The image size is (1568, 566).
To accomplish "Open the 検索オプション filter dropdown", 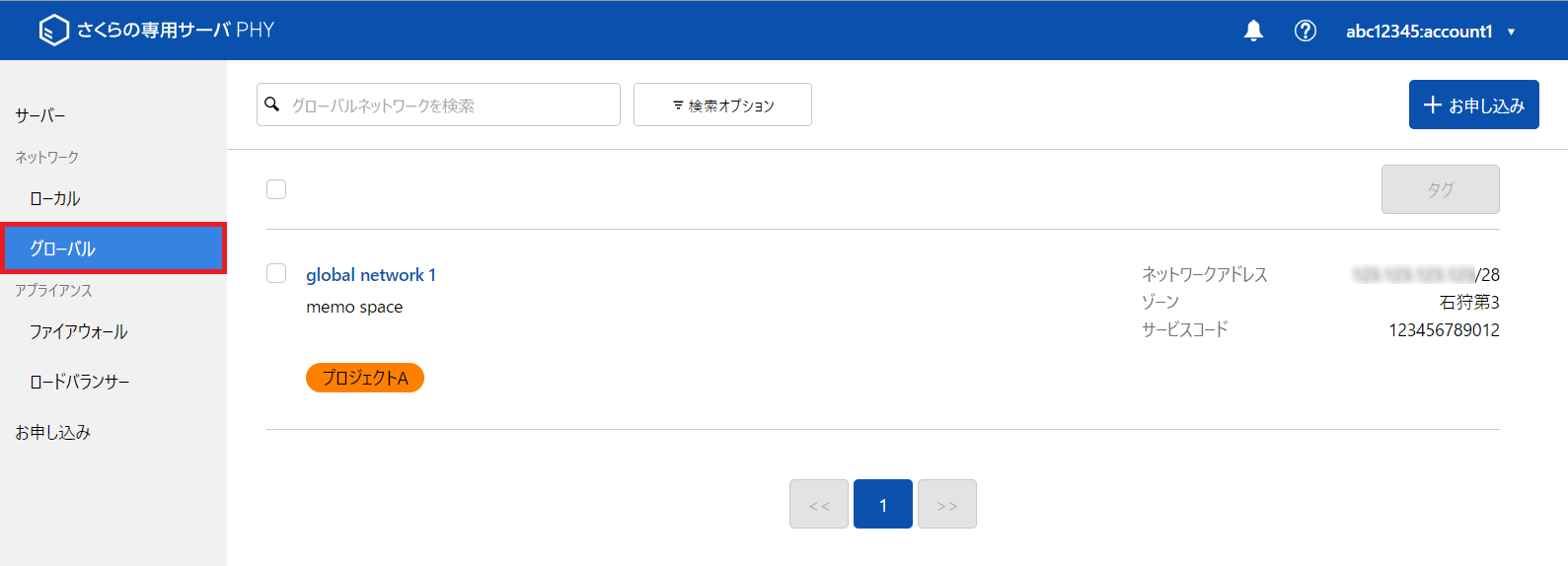I will point(722,105).
